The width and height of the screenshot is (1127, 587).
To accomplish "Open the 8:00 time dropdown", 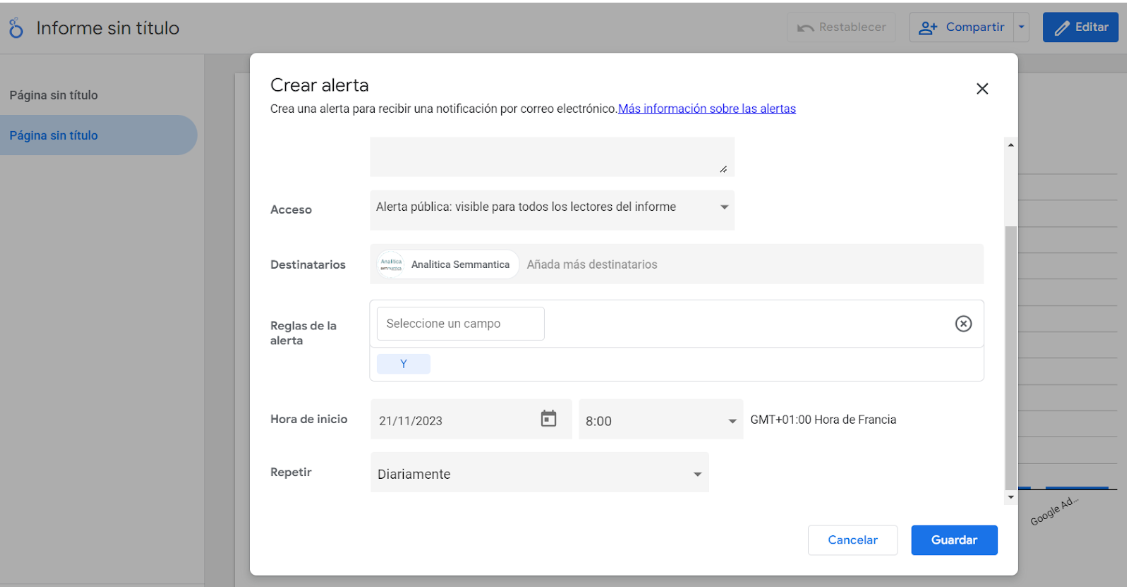I will [659, 421].
